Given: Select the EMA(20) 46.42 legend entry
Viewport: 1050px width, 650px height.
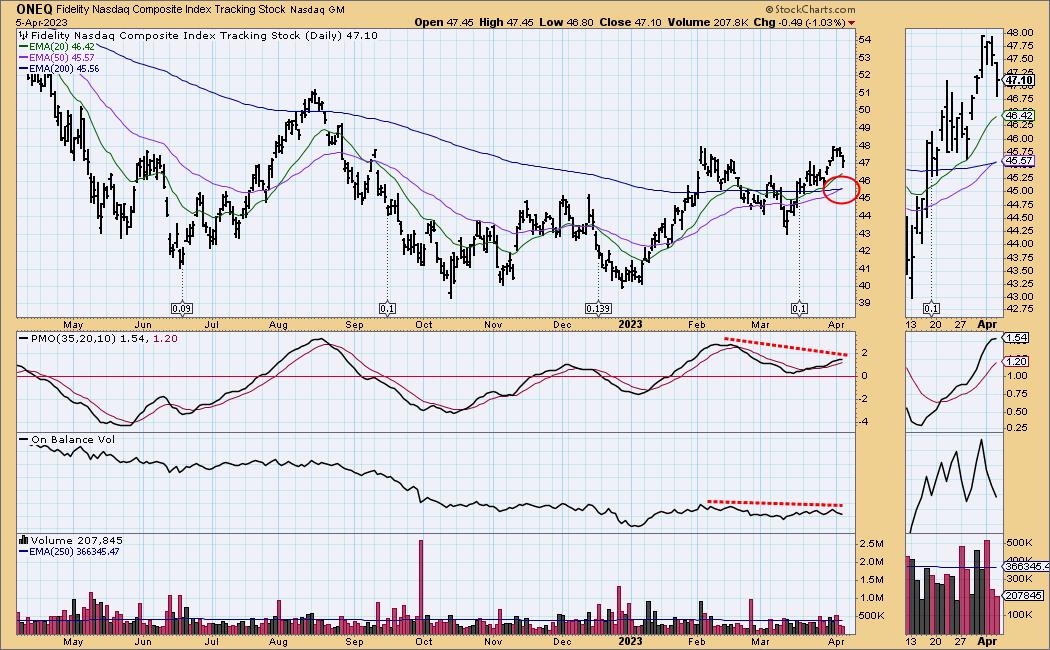Looking at the screenshot, I should (57, 47).
